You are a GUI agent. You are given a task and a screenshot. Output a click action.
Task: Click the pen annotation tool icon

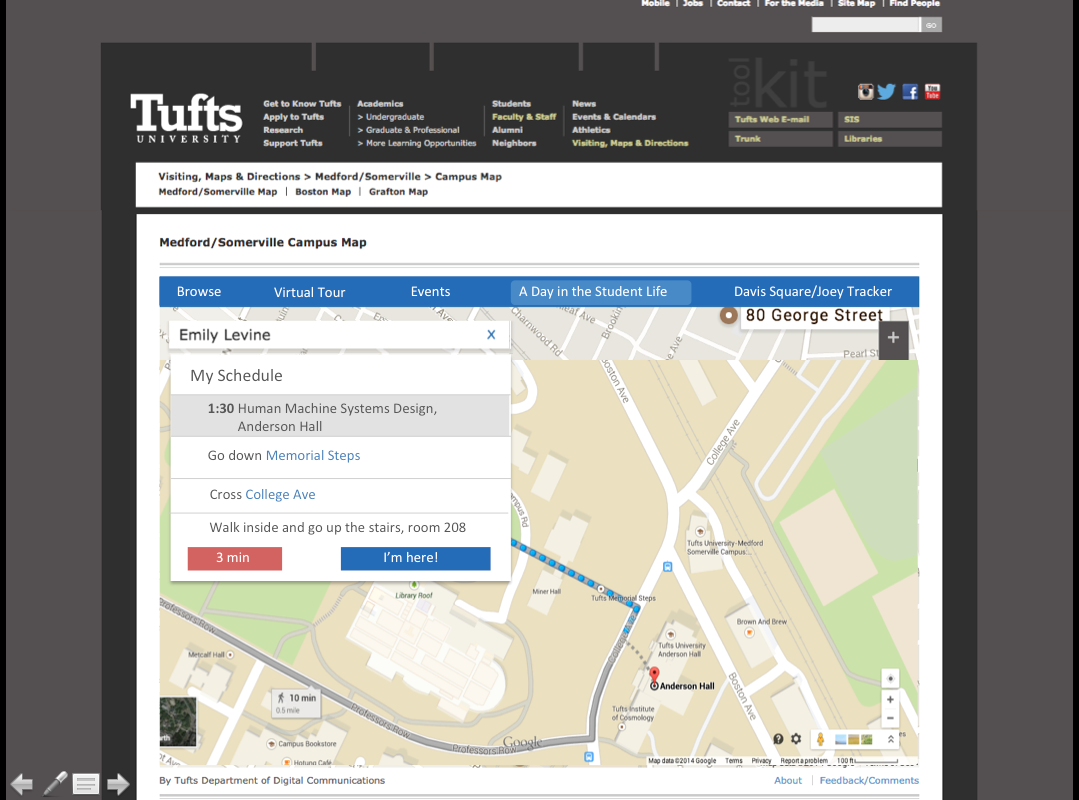pos(55,783)
